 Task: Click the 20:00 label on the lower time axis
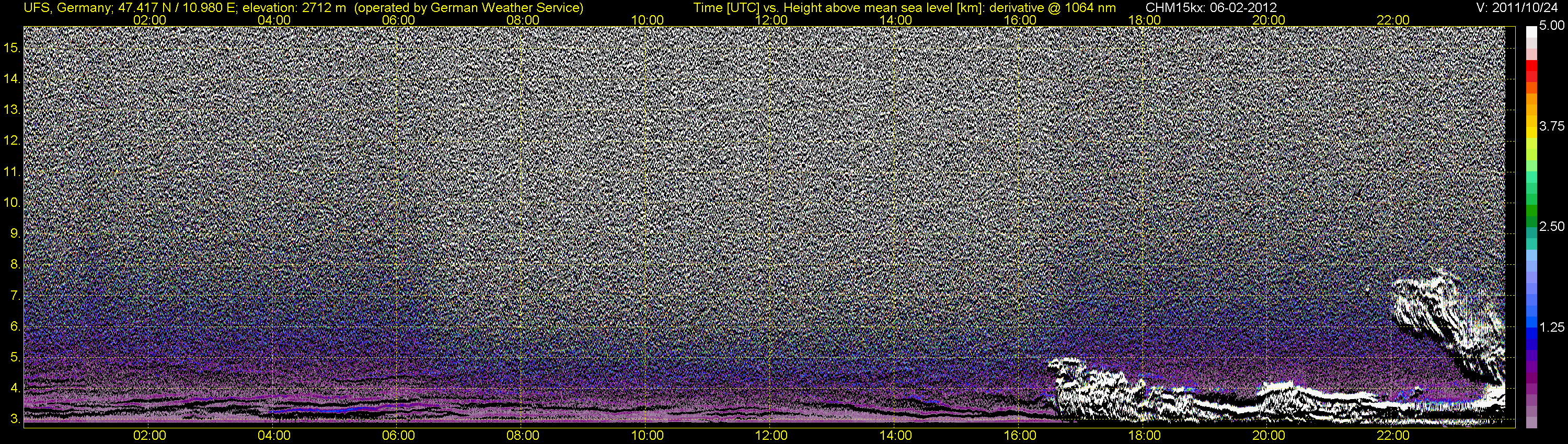[x=1269, y=436]
